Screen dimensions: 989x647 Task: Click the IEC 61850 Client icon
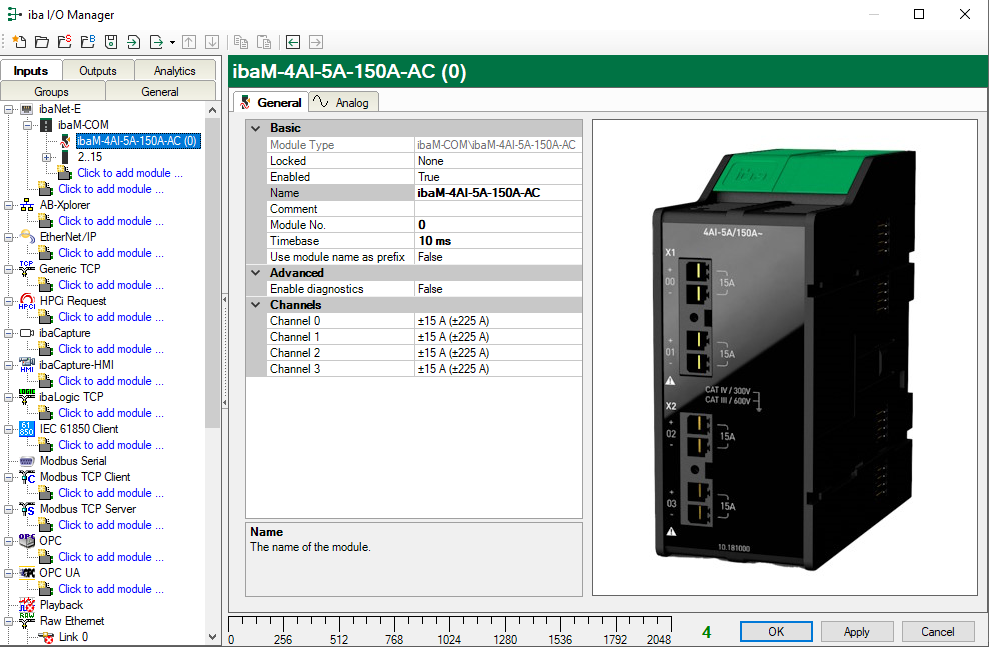point(26,429)
